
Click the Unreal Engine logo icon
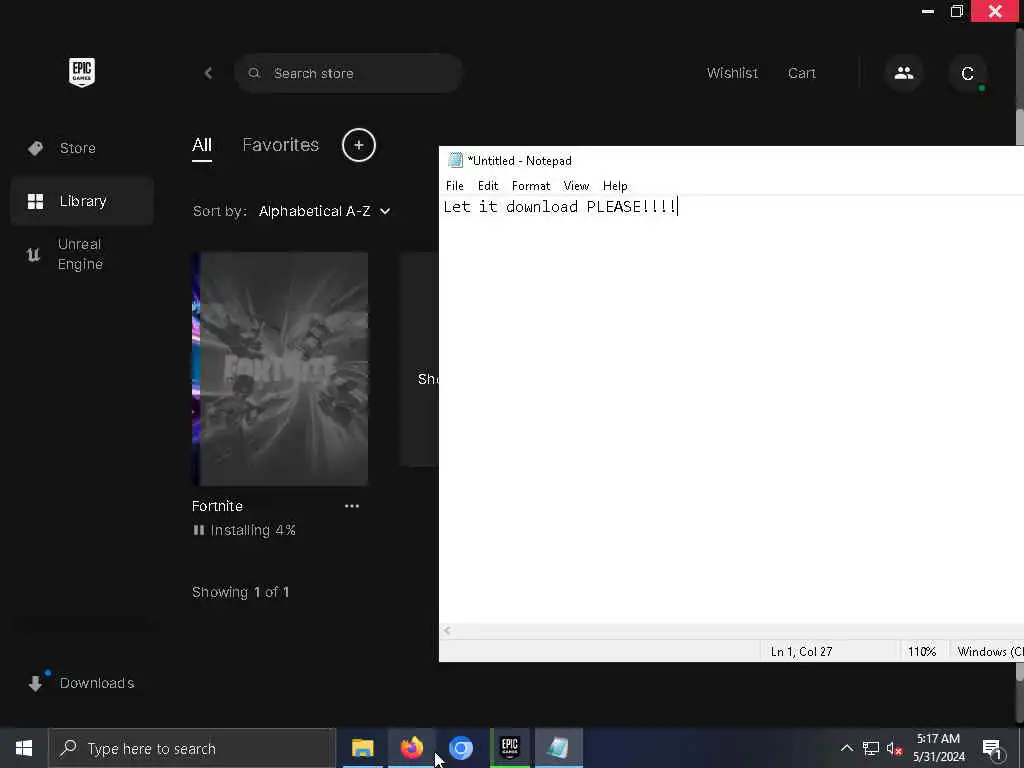(x=33, y=254)
